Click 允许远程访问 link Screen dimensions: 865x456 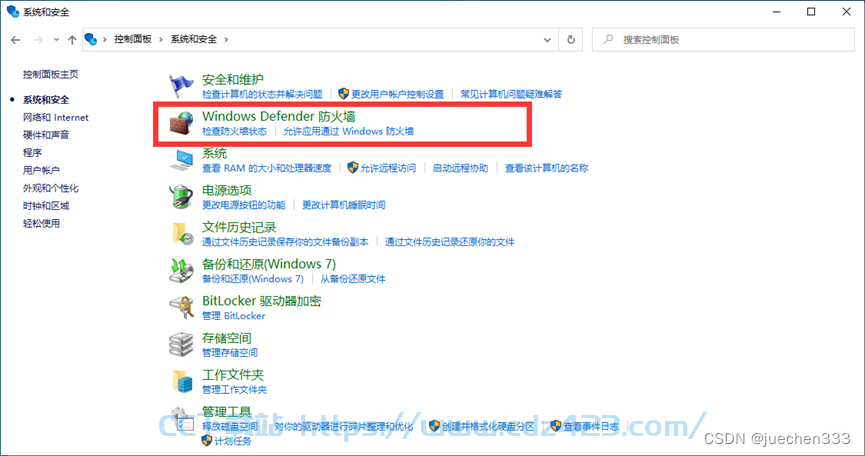click(x=388, y=168)
